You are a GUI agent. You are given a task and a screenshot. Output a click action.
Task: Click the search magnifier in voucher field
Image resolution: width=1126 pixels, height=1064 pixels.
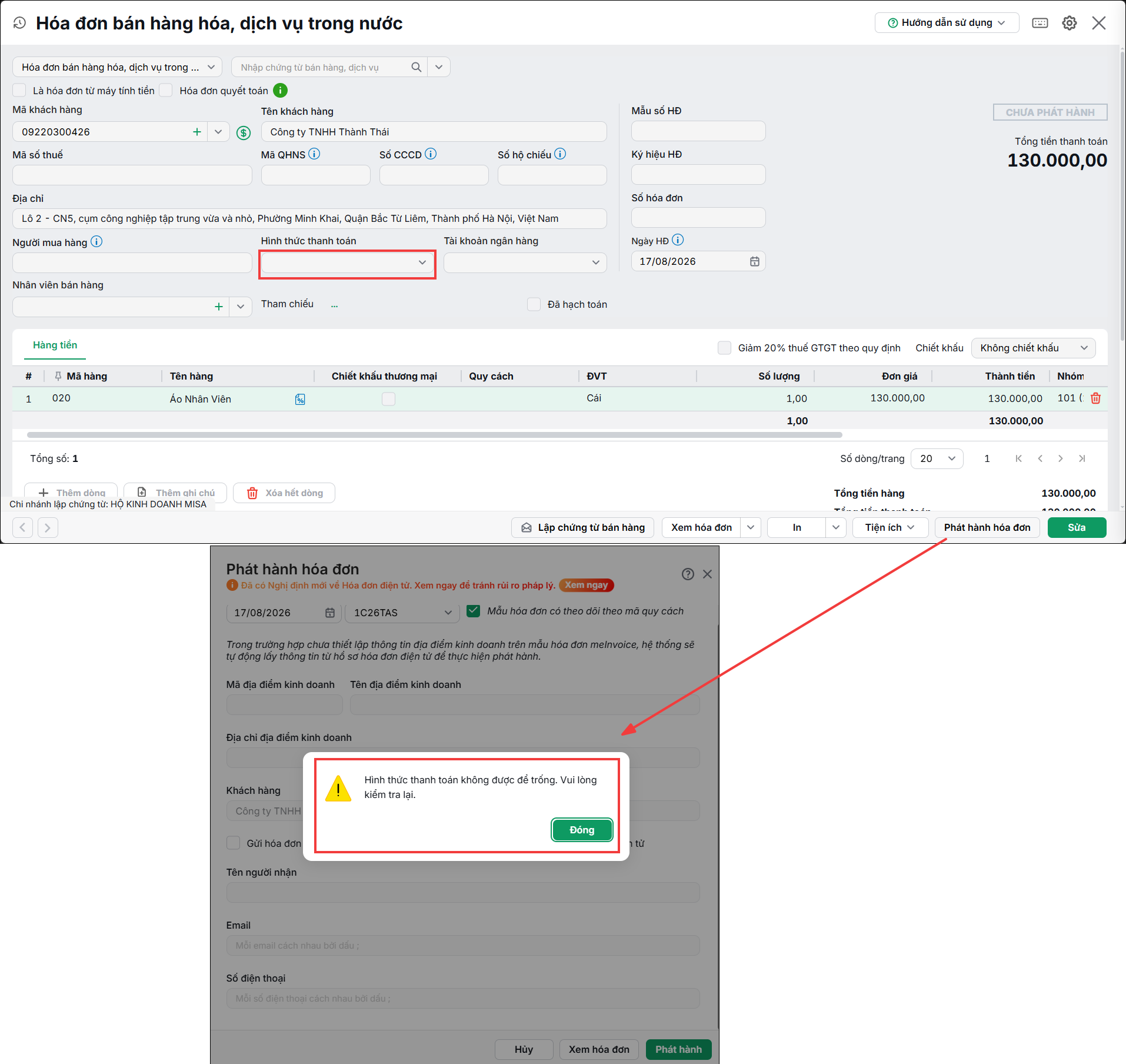(x=416, y=67)
